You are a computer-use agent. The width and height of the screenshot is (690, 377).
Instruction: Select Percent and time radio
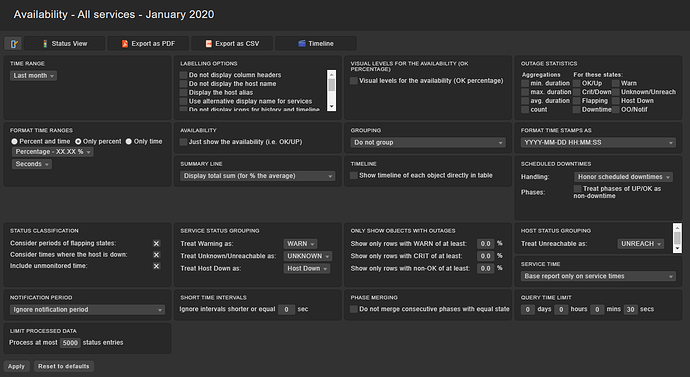tap(15, 142)
